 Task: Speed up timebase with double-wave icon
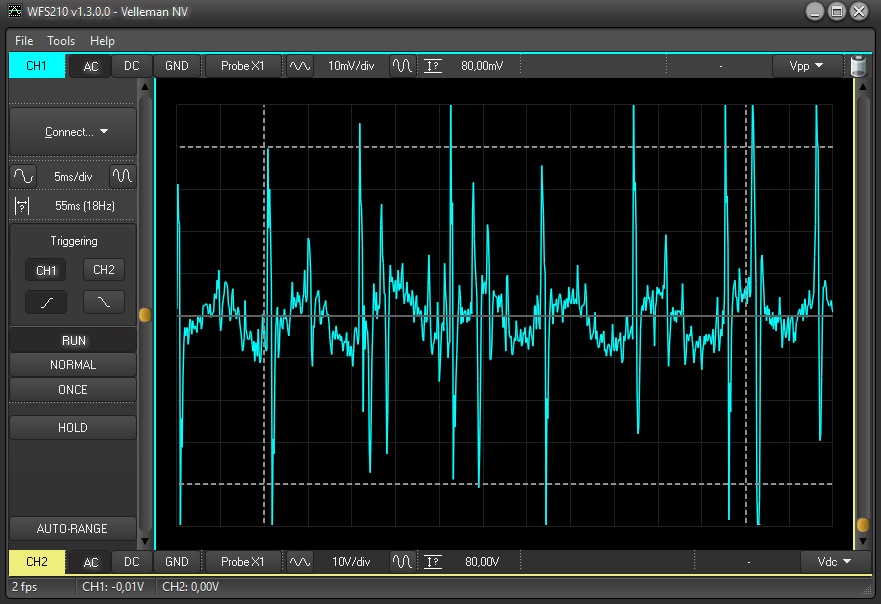click(x=122, y=176)
